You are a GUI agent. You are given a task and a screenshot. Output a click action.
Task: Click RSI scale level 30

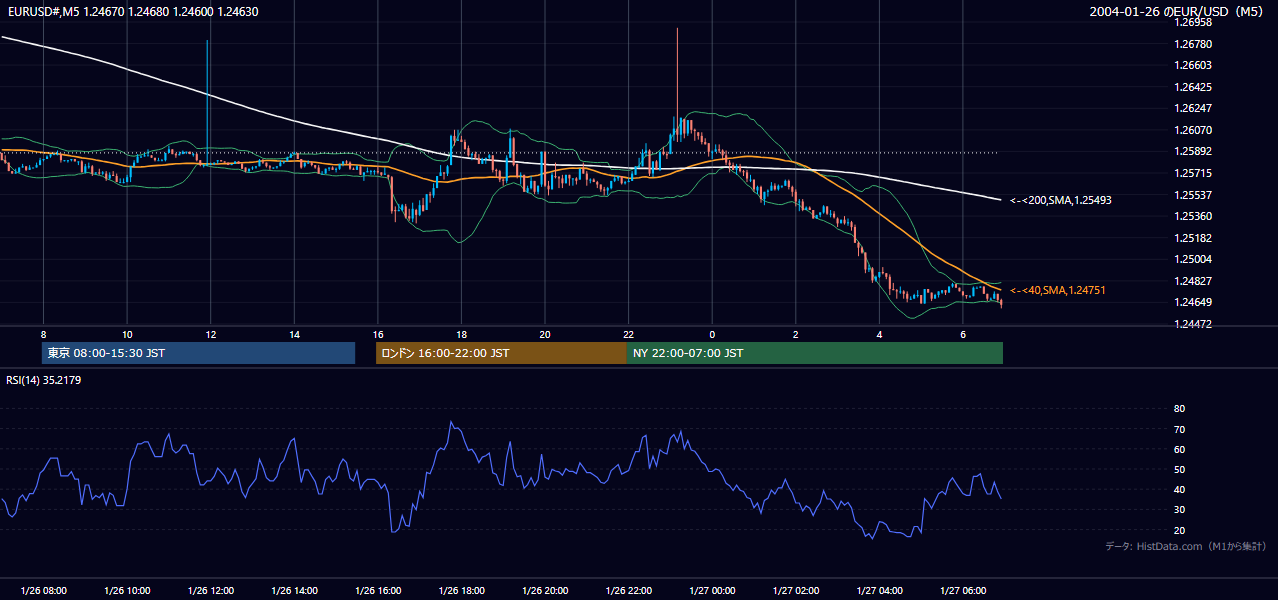coord(1179,510)
